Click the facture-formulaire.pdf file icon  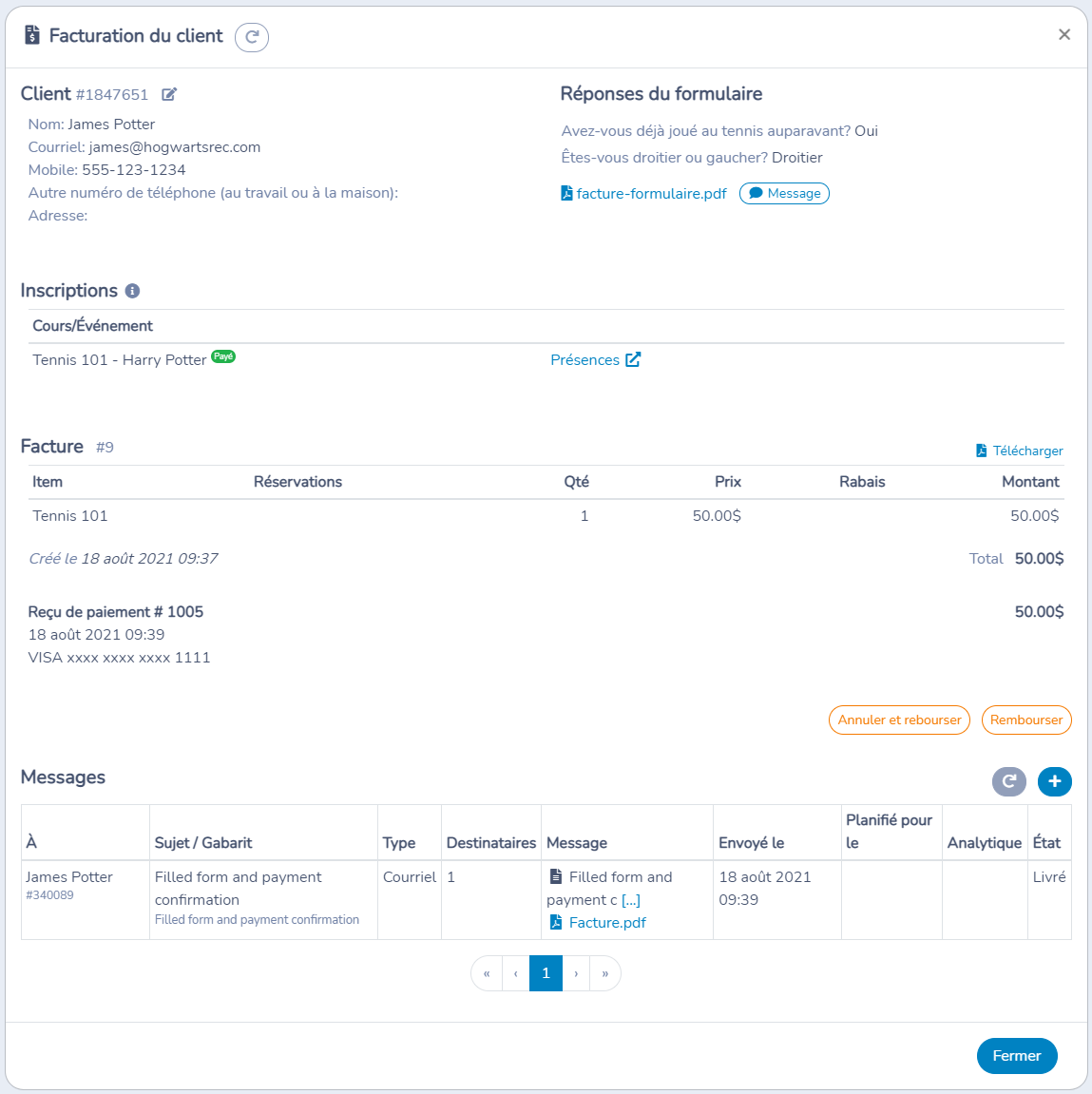point(566,193)
